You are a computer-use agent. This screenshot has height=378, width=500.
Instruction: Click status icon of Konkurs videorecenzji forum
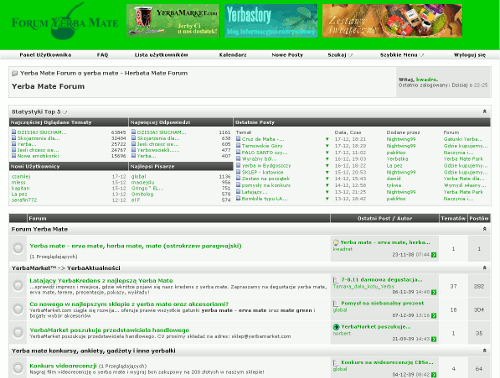pos(18,368)
